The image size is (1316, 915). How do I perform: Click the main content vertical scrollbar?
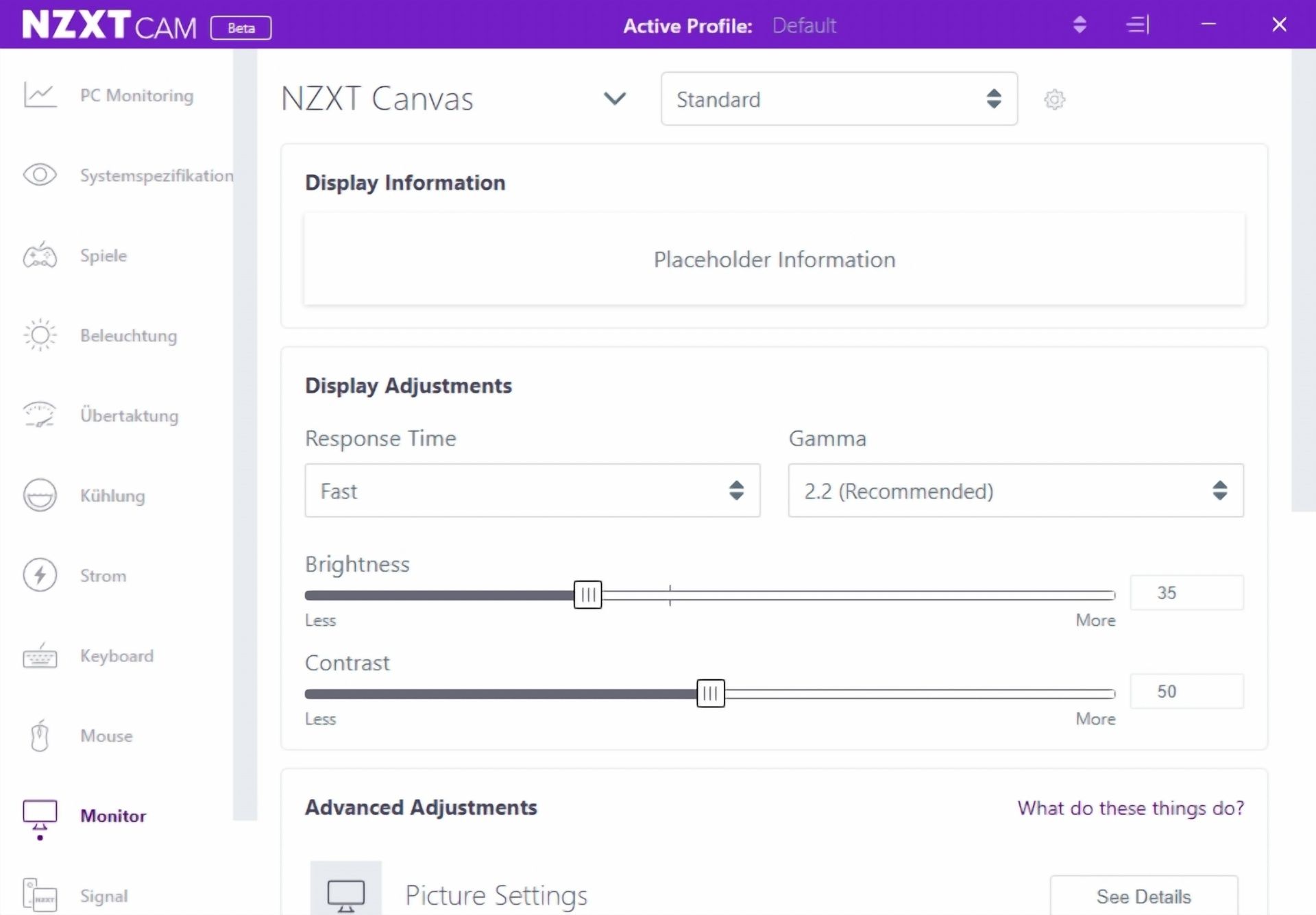1303,280
